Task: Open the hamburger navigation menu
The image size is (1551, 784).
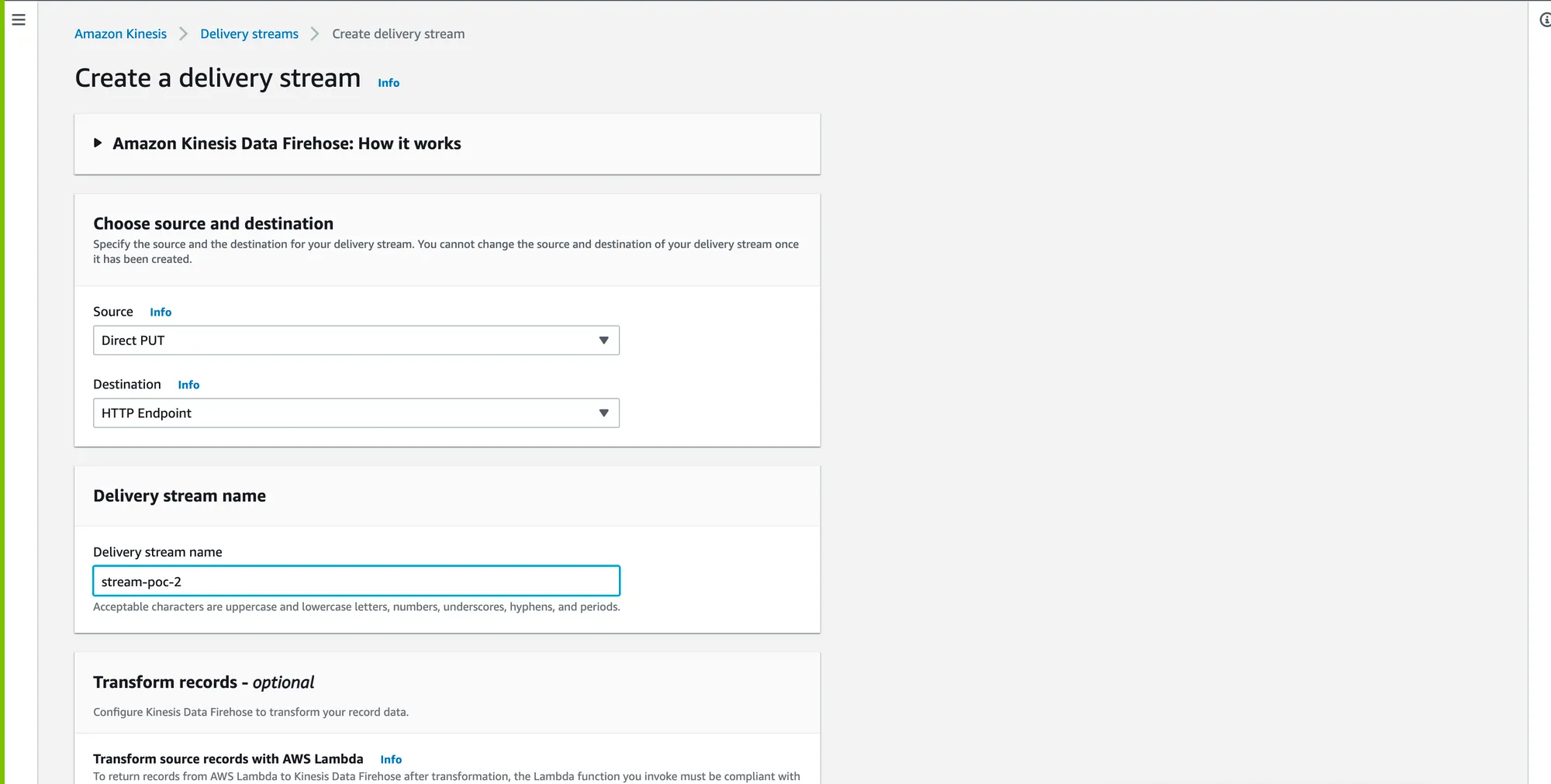Action: click(19, 20)
